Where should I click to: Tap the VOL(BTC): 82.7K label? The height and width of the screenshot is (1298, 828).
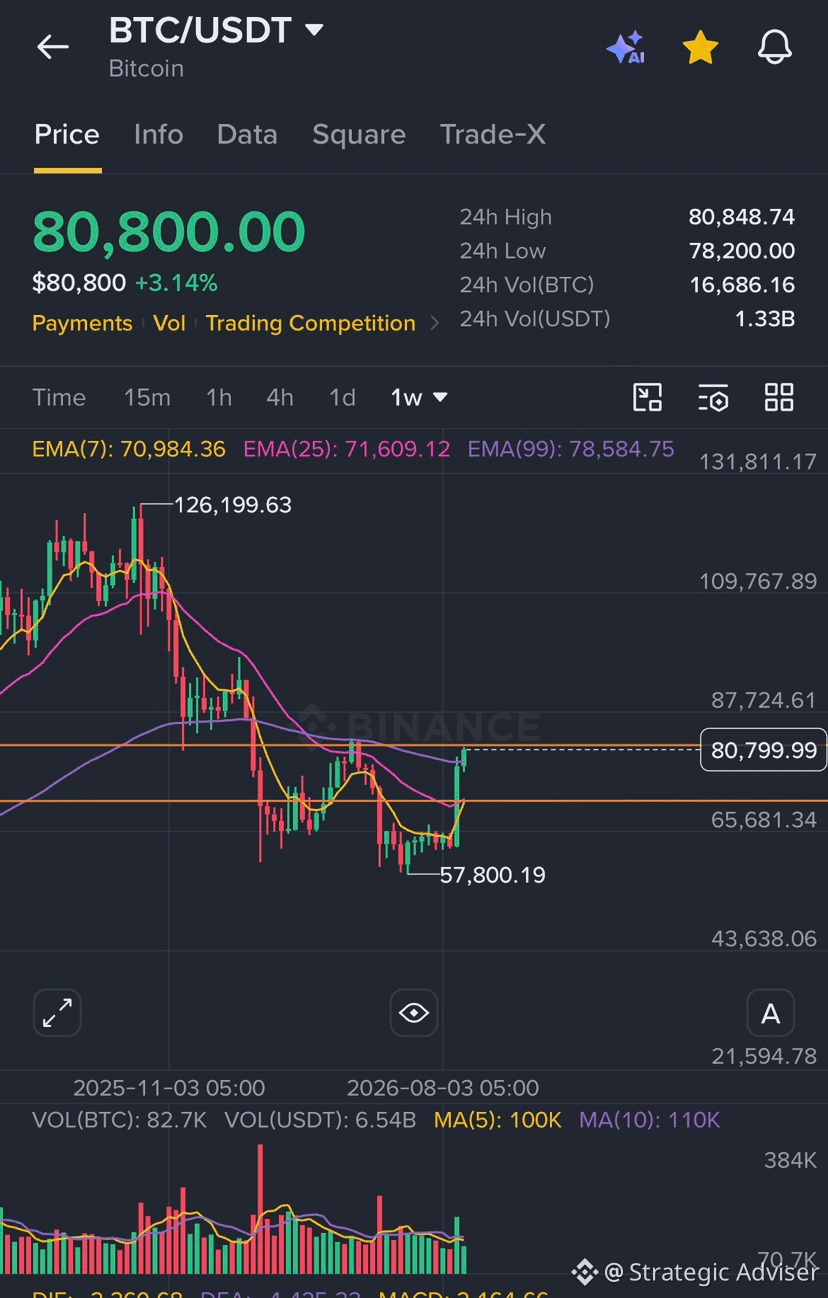(120, 1120)
